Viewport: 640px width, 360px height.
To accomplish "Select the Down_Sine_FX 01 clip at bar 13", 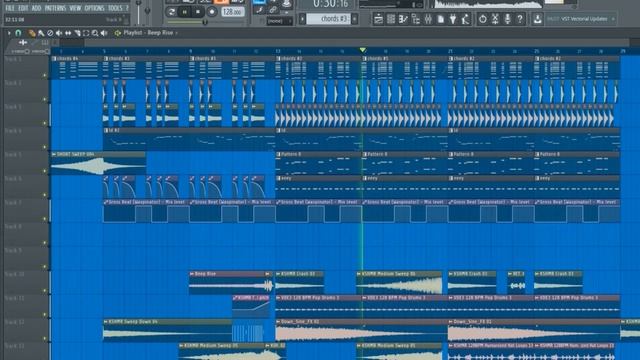I will [361, 331].
